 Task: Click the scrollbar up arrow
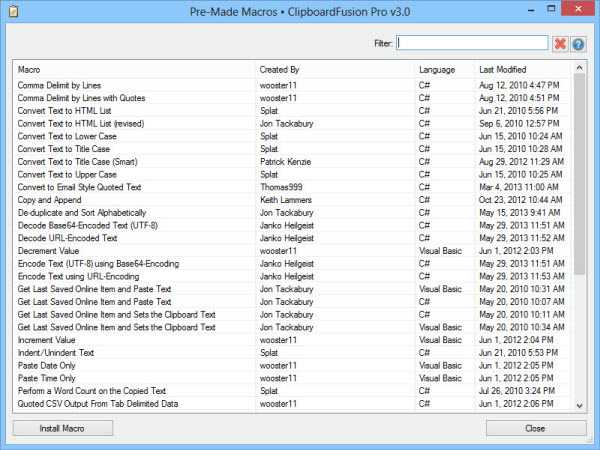pos(579,68)
